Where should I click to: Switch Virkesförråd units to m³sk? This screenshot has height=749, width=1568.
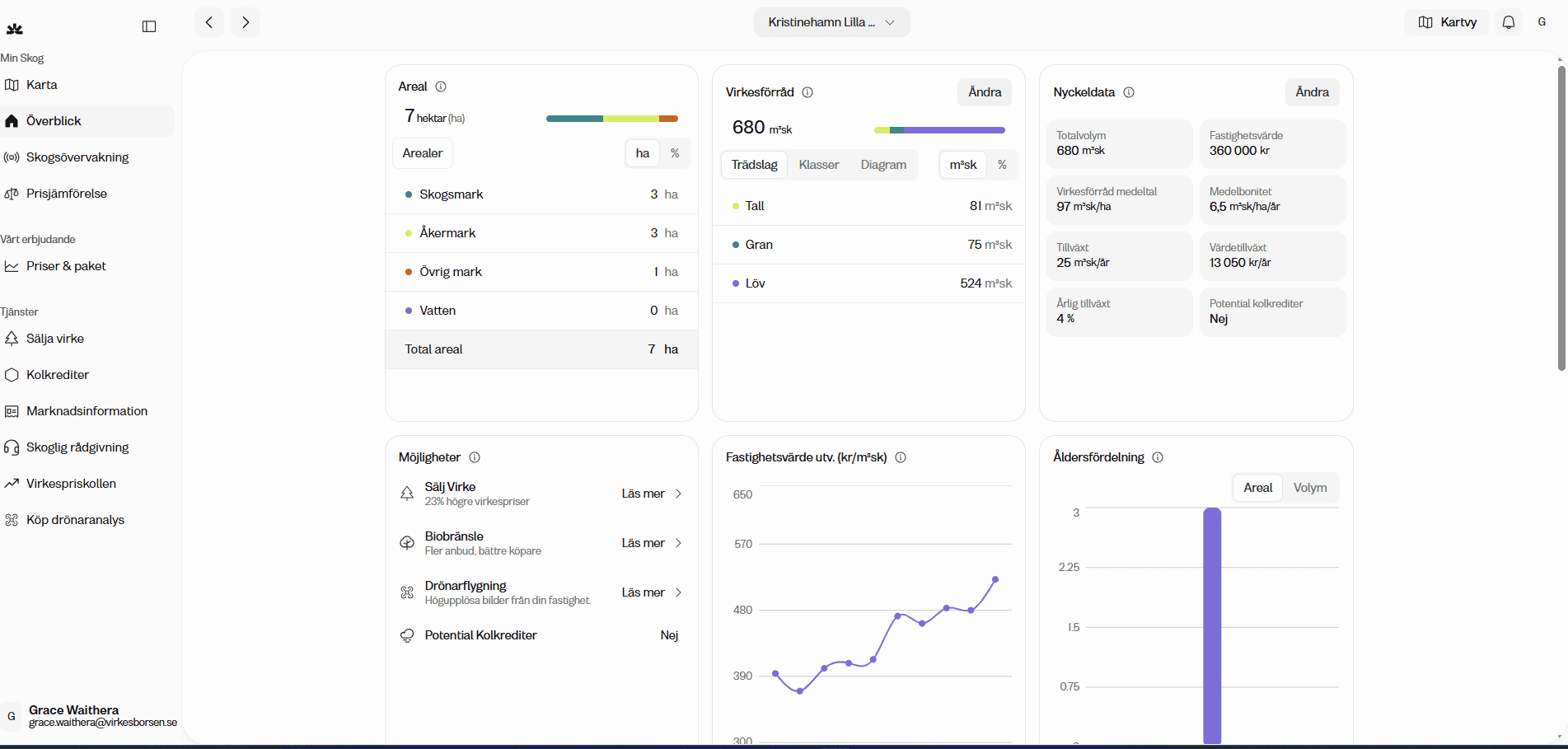(963, 165)
